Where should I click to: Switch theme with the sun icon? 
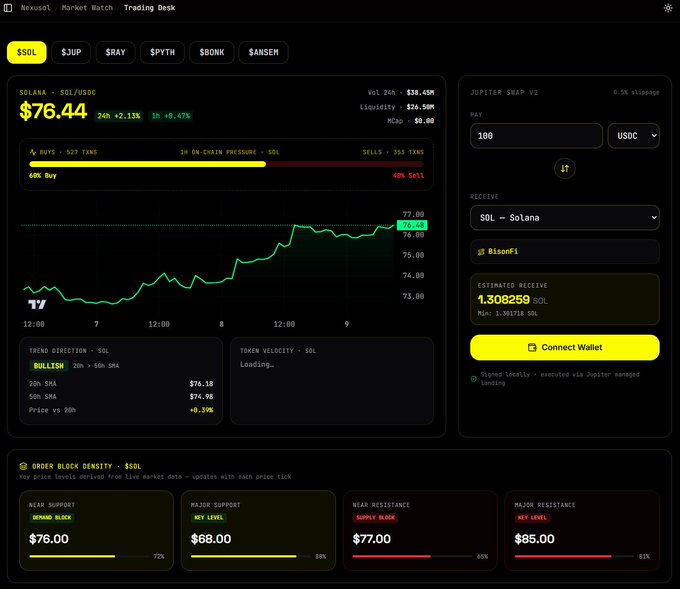[668, 8]
